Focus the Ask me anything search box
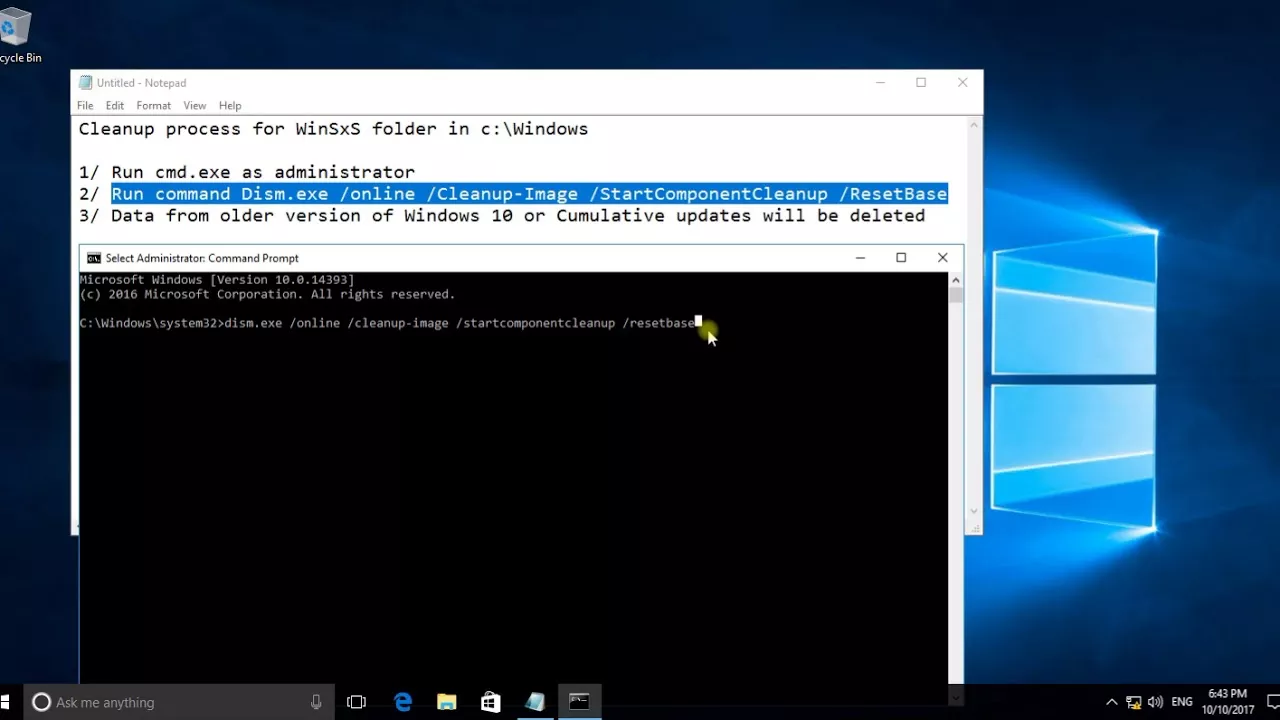This screenshot has width=1280, height=720. [x=179, y=702]
